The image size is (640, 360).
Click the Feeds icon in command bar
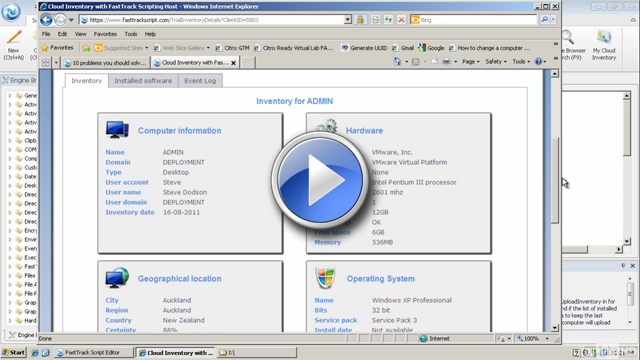pos(416,62)
